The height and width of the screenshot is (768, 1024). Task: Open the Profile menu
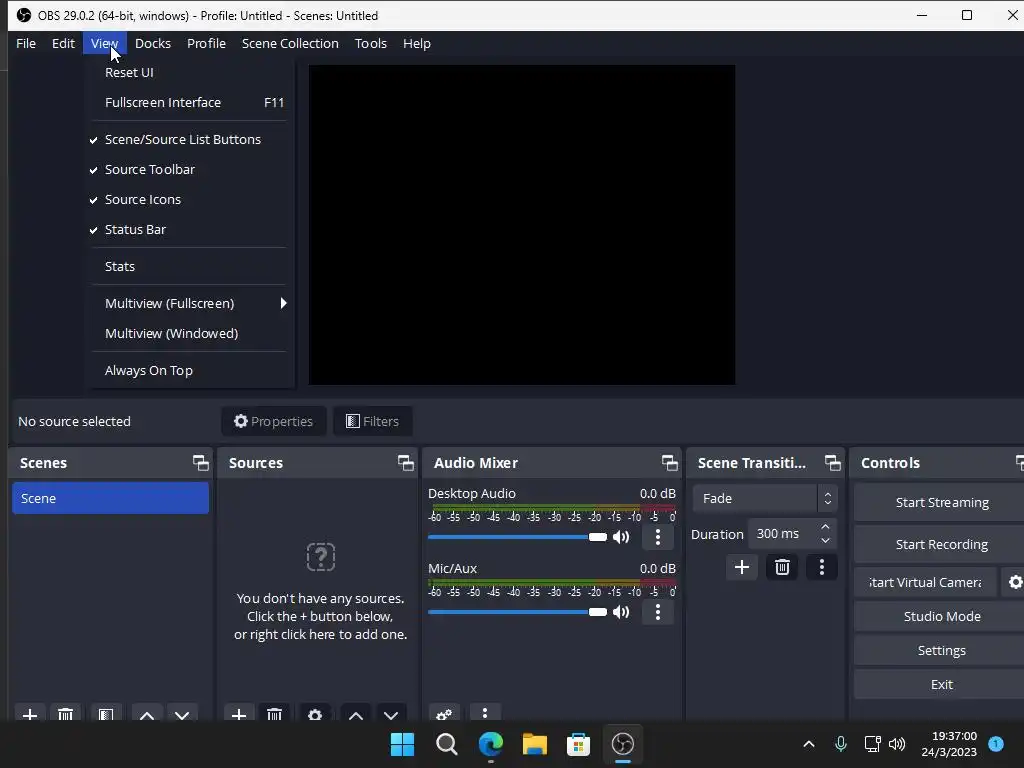tap(206, 44)
